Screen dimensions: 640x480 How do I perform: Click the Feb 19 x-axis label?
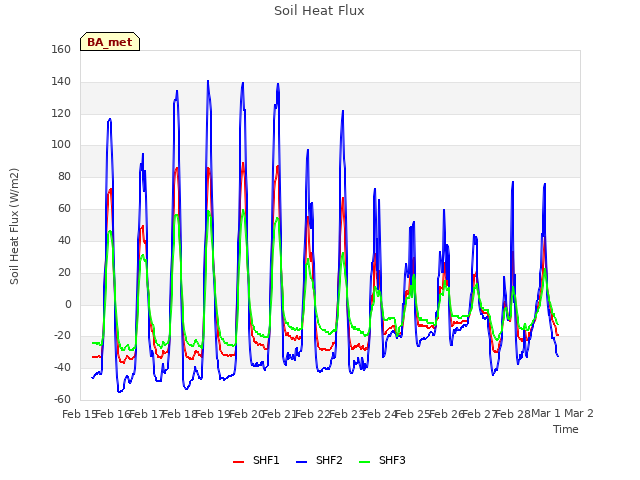pyautogui.click(x=213, y=414)
